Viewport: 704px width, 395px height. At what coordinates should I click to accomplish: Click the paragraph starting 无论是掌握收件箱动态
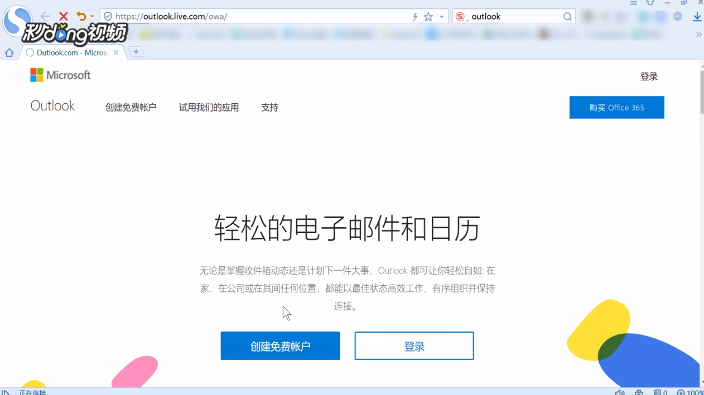[347, 288]
